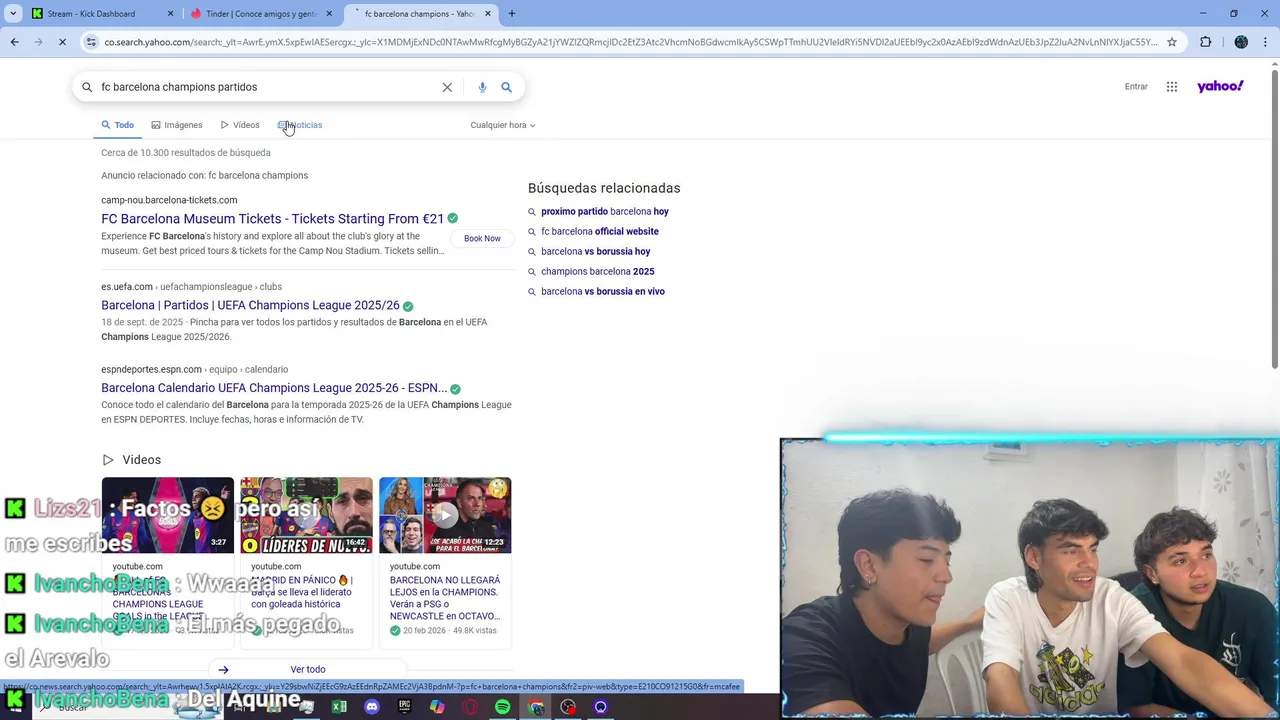Open Spotify from the taskbar
The image size is (1280, 720).
(502, 707)
